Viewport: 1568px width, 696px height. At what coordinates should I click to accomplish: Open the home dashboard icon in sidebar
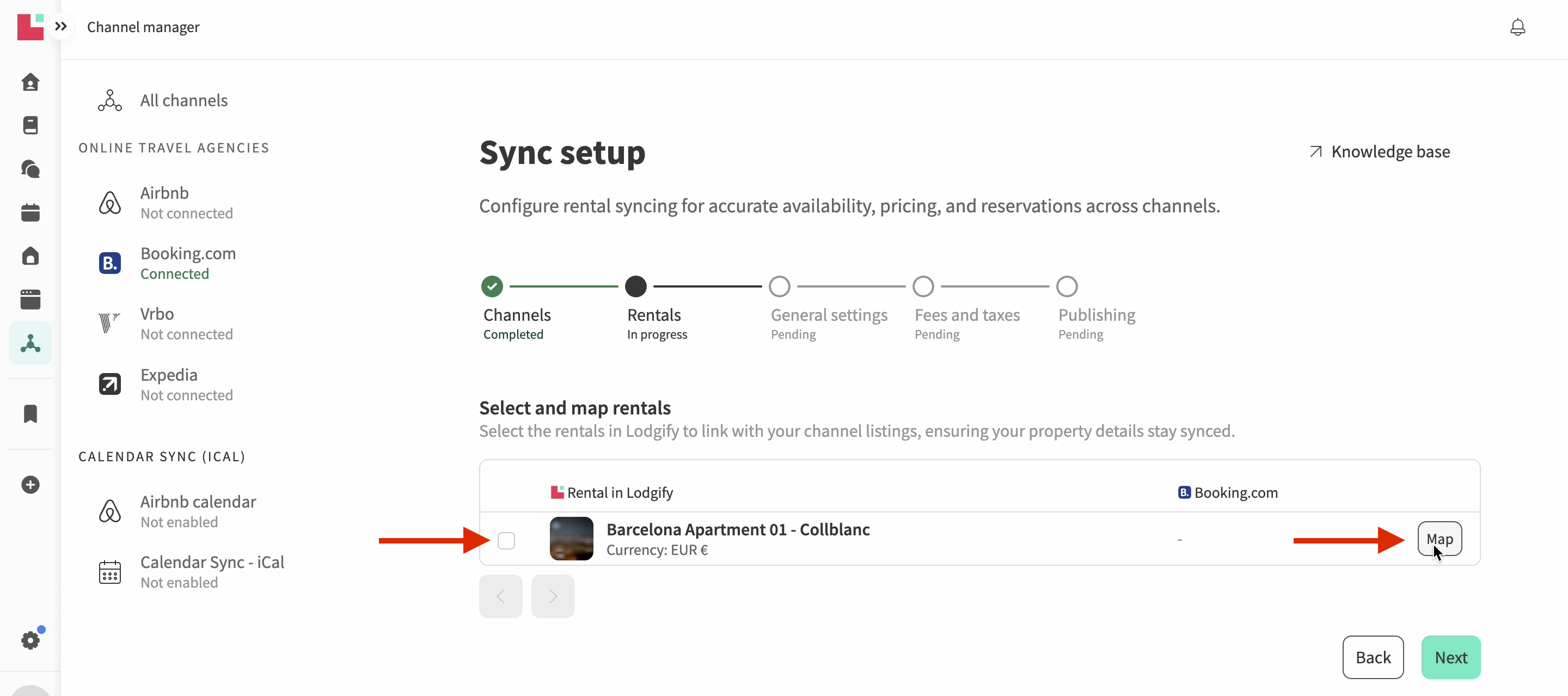point(30,82)
